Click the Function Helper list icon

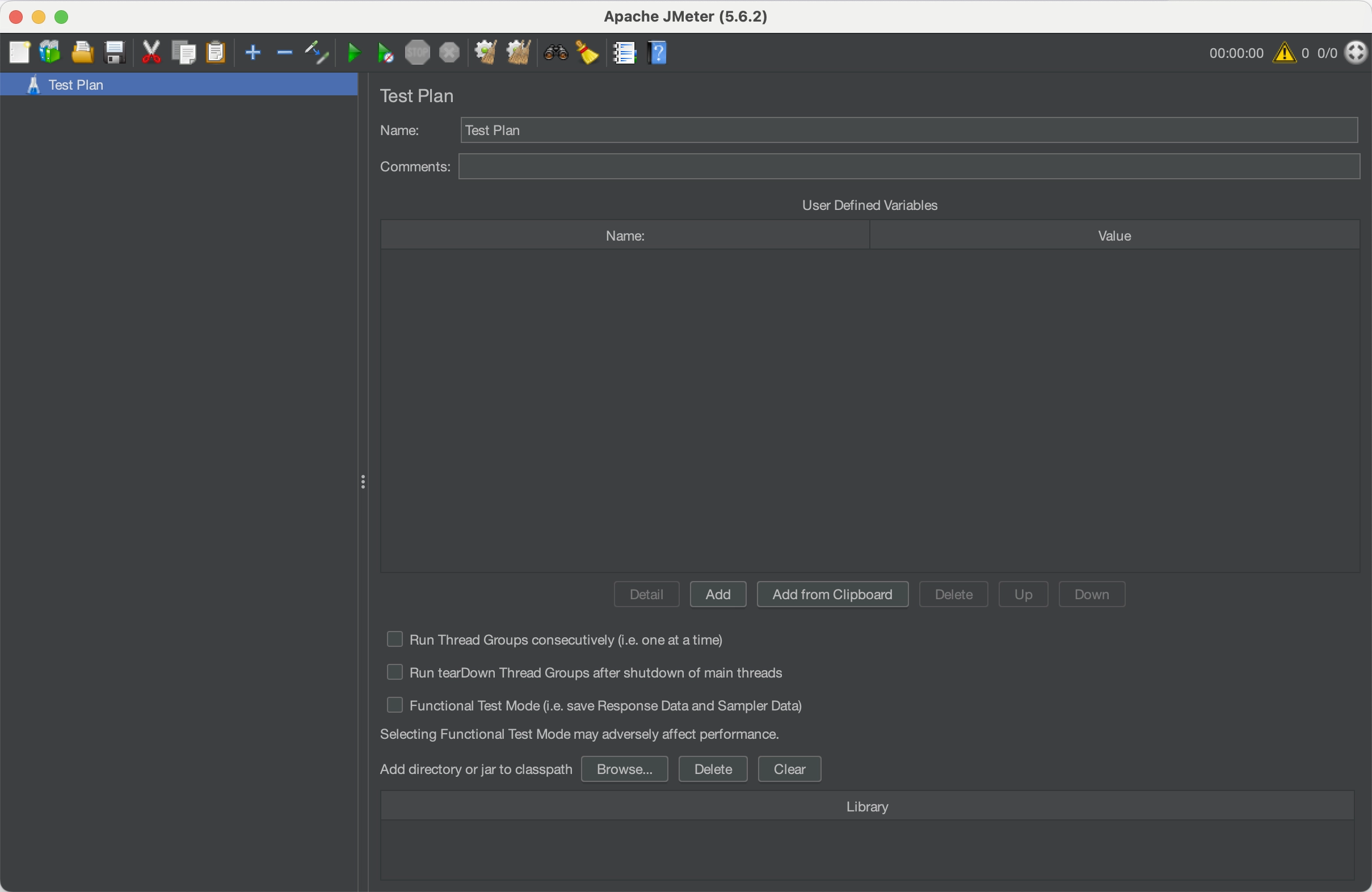(x=624, y=52)
